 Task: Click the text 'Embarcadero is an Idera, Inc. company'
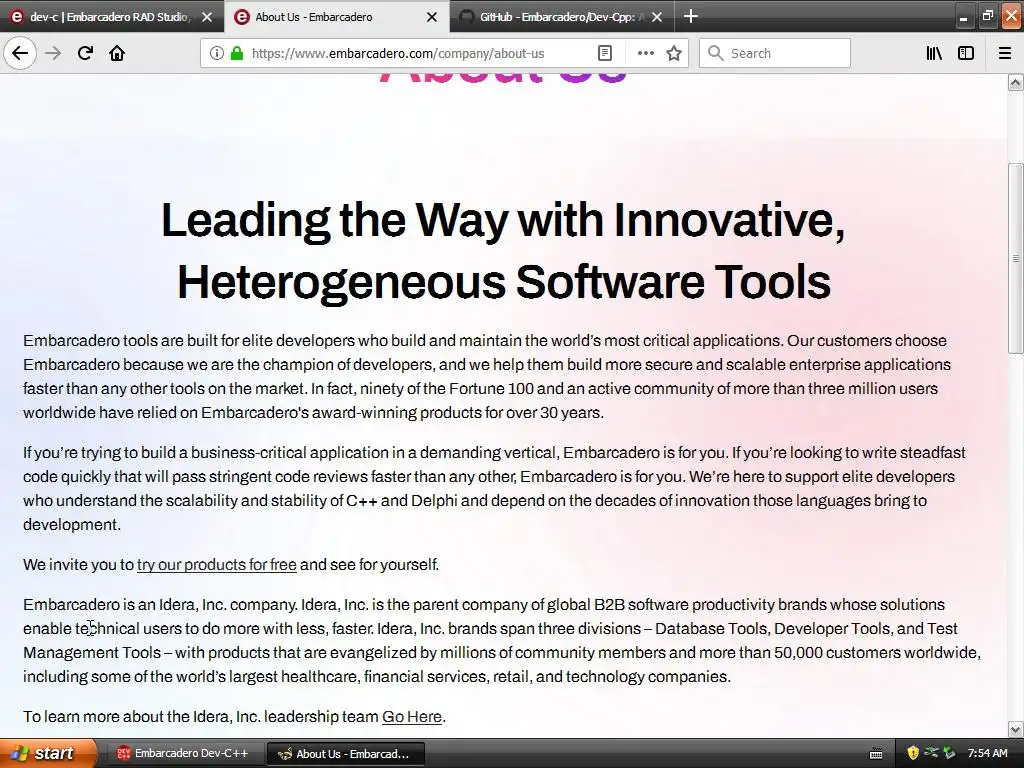160,605
